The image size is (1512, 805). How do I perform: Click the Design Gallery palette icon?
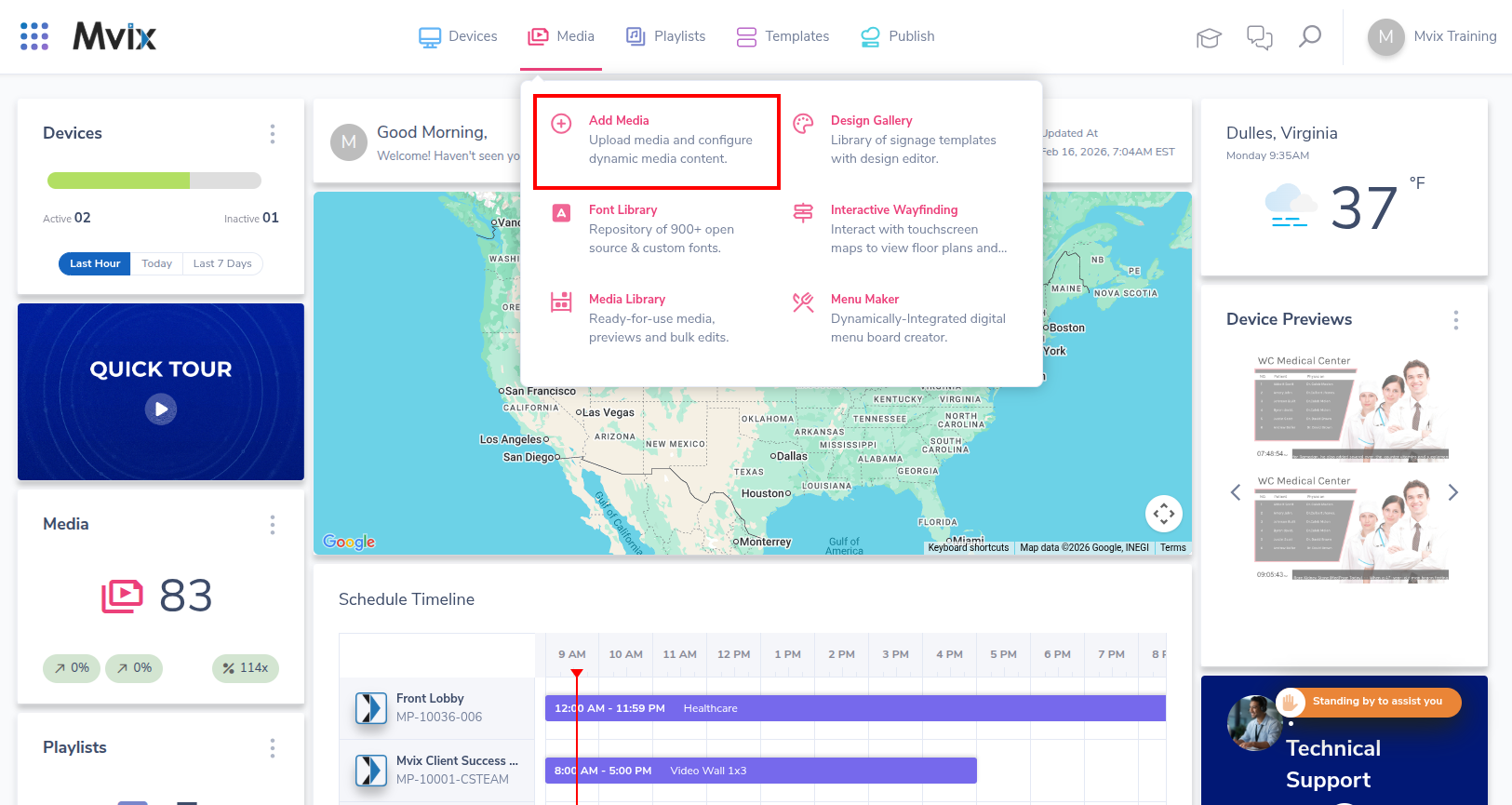pyautogui.click(x=803, y=123)
